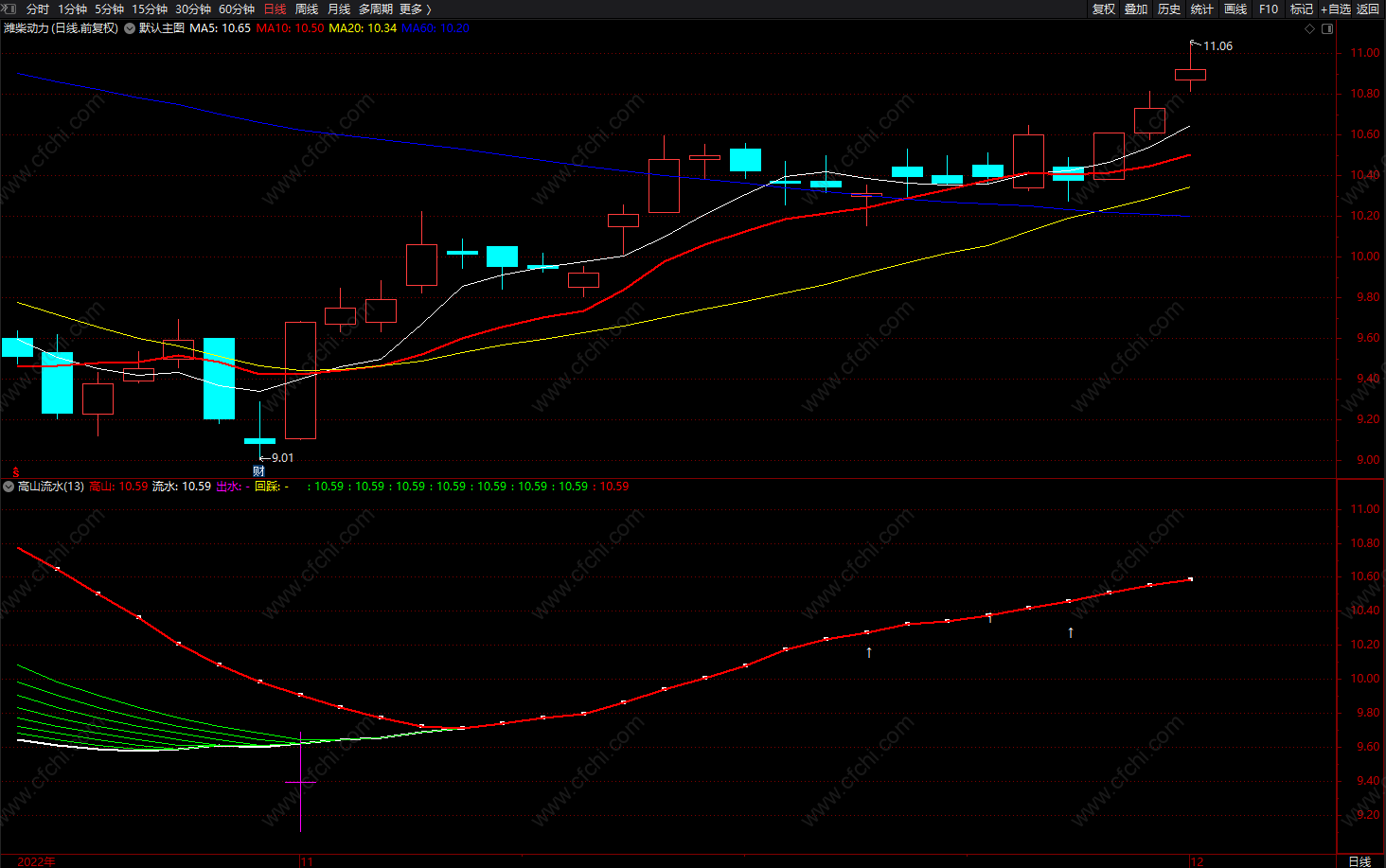Expand the 更多 more periods dropdown
Viewport: 1386px width, 868px height.
click(415, 9)
